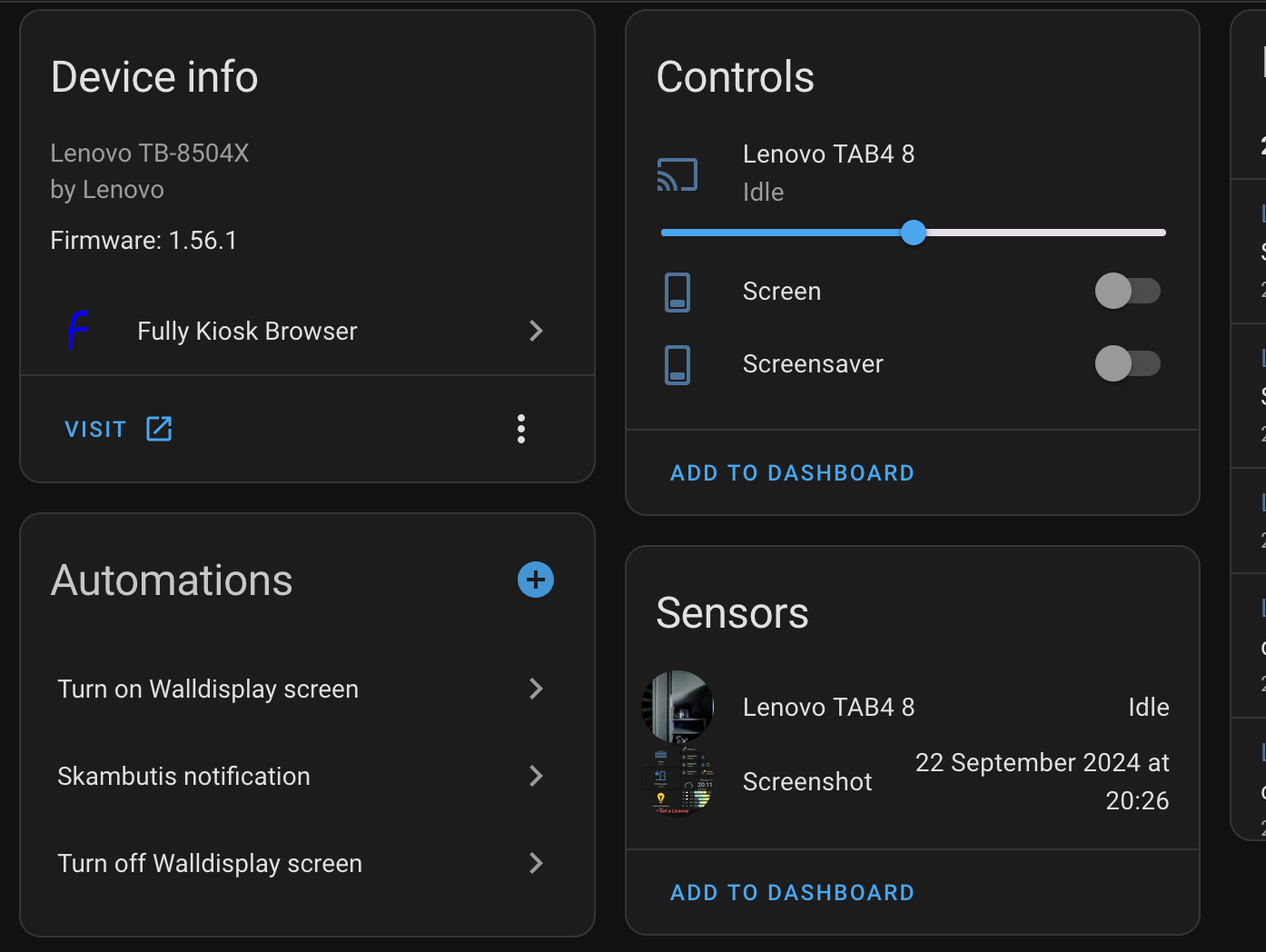Adjust the volume slider for Lenovo TAB4 8
The height and width of the screenshot is (952, 1266).
914,233
